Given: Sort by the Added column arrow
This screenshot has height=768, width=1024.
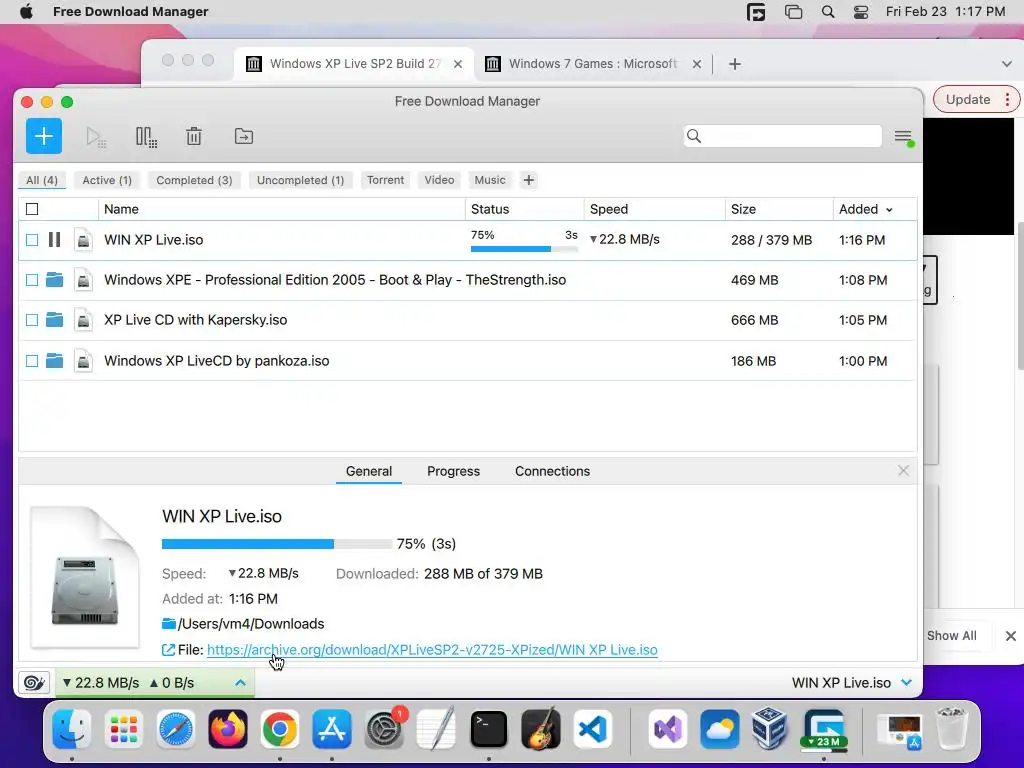Looking at the screenshot, I should tap(889, 210).
